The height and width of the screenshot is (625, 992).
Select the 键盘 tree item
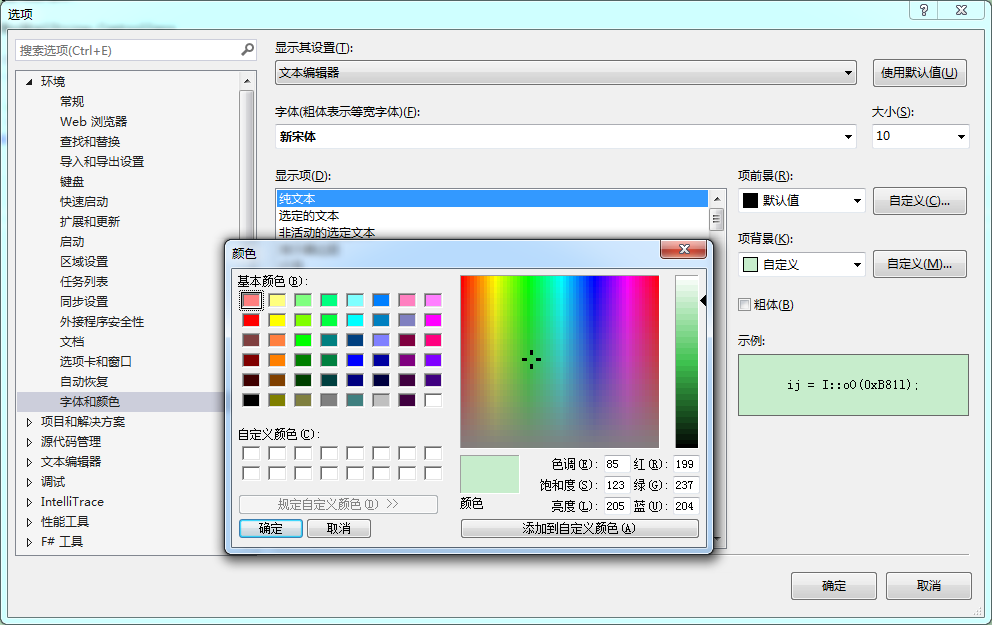[x=70, y=181]
